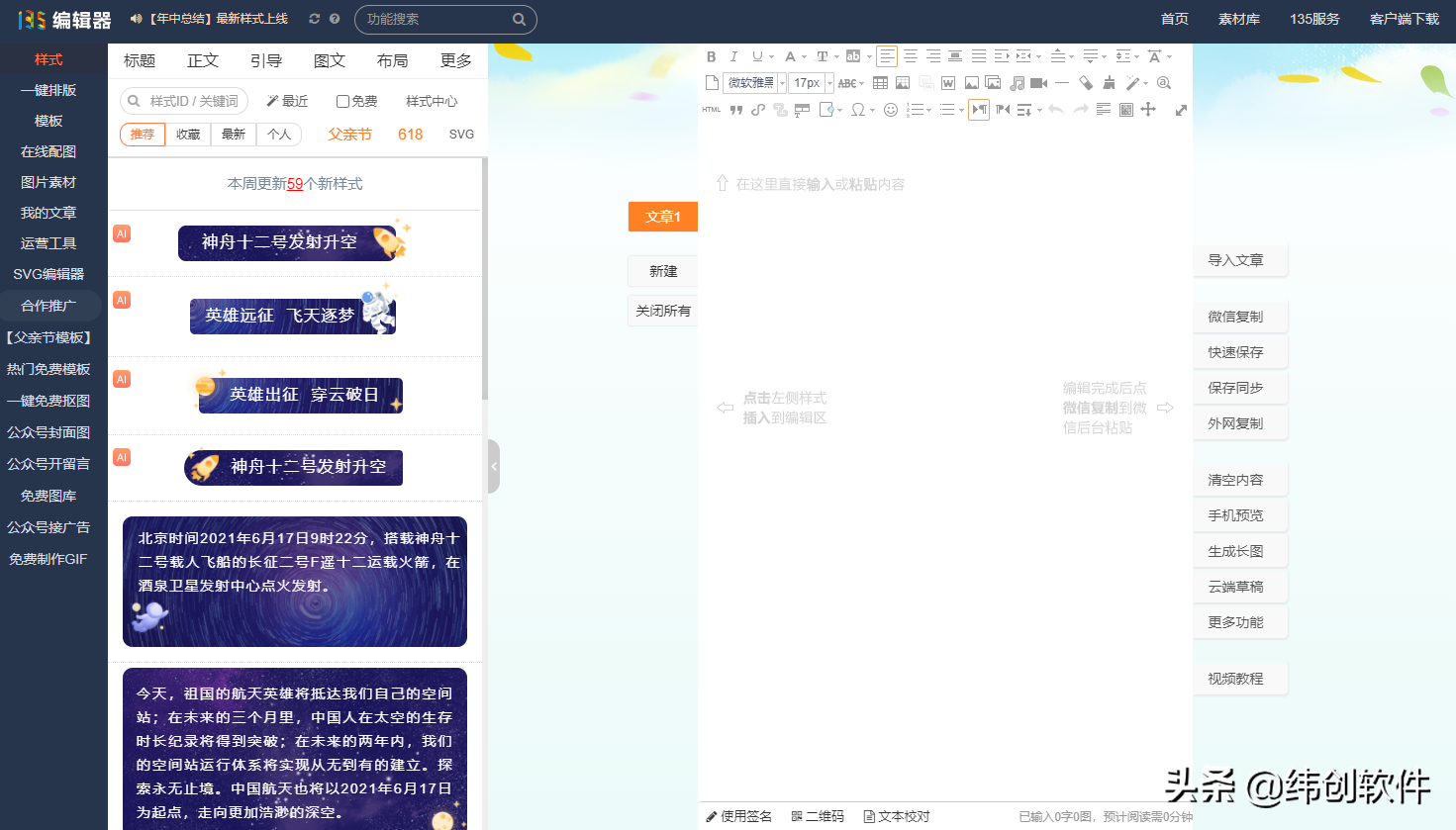Select the undo arrow icon
The height and width of the screenshot is (830, 1456).
click(x=1057, y=110)
